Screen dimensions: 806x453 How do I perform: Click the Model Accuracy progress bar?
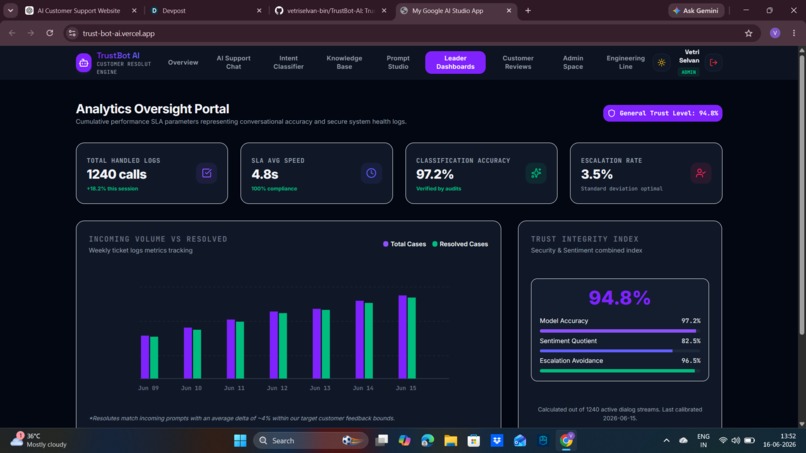[x=619, y=331]
